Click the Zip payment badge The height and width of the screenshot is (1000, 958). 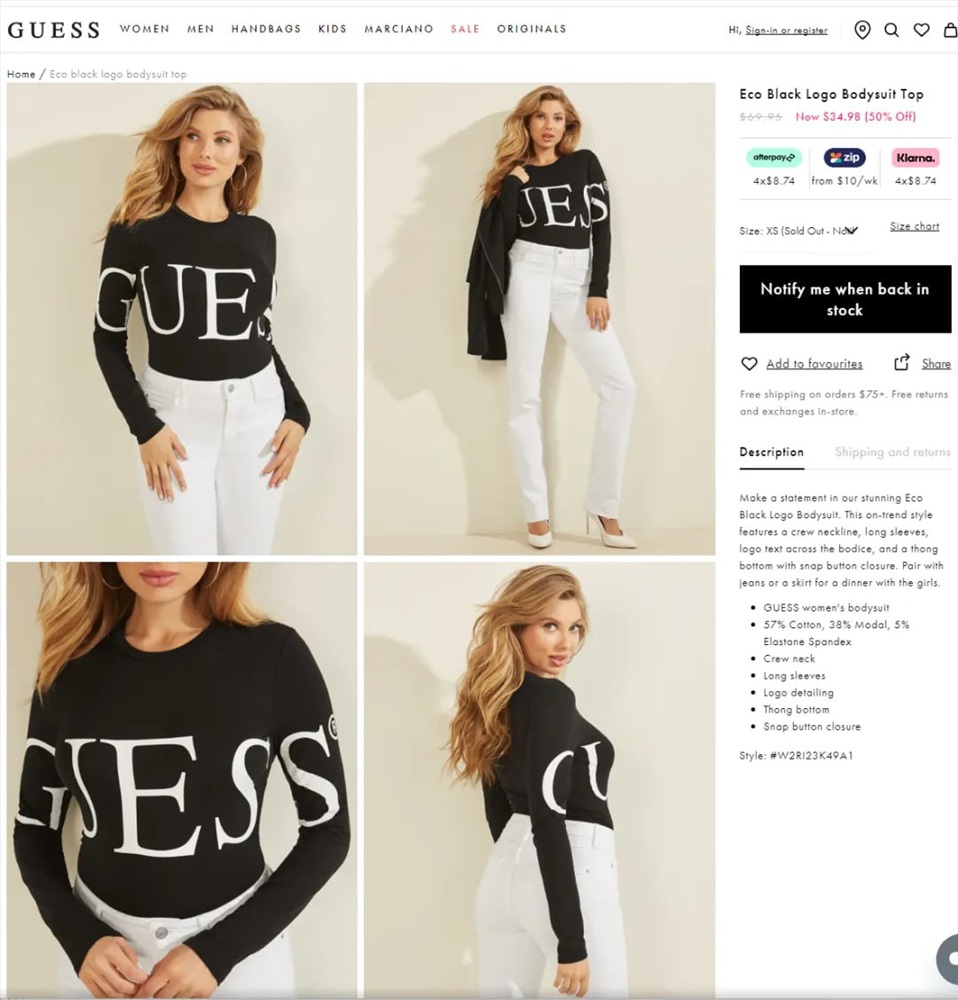844,158
